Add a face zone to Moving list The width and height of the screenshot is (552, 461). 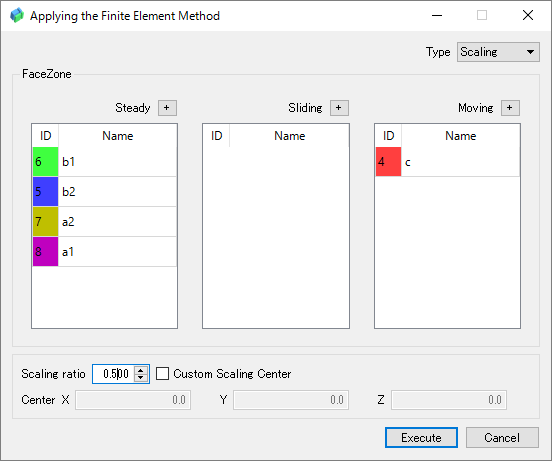(x=510, y=108)
